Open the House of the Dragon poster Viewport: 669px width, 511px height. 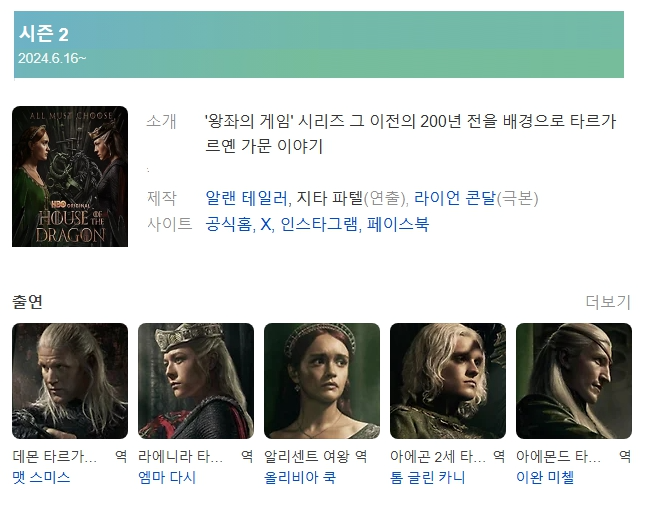pos(70,176)
